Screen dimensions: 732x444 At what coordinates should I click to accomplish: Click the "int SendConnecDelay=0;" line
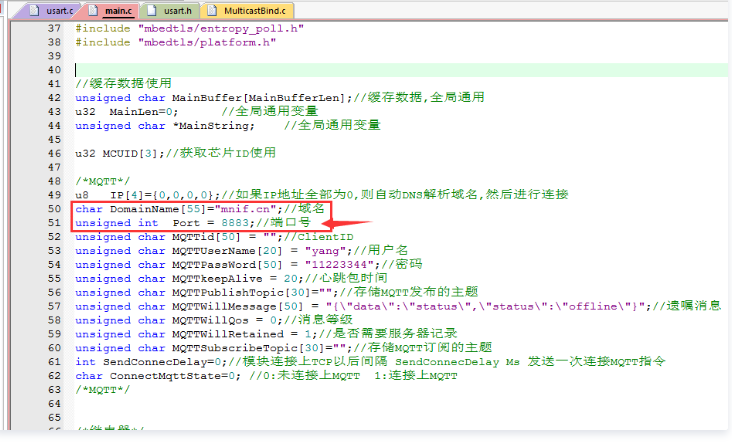point(370,362)
